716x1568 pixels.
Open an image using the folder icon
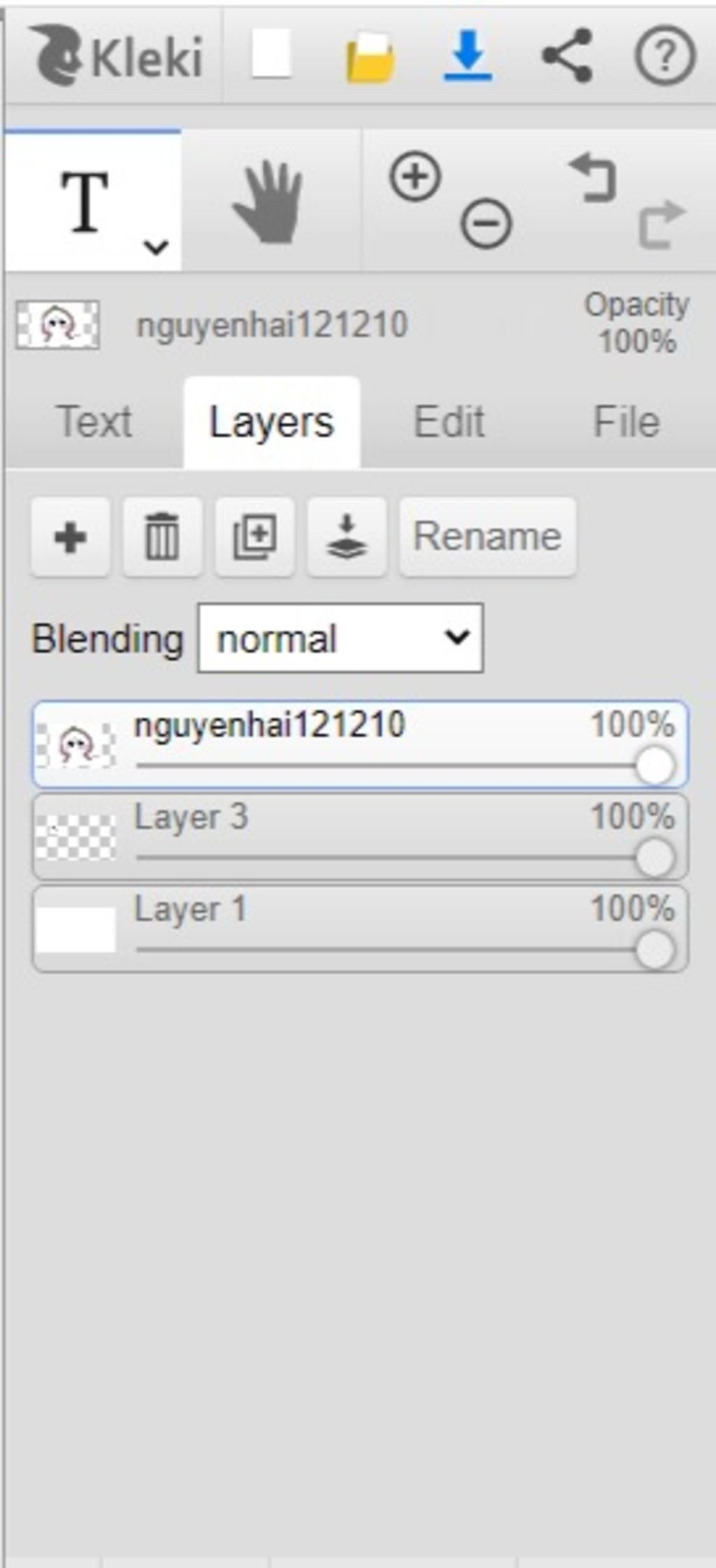coord(371,57)
